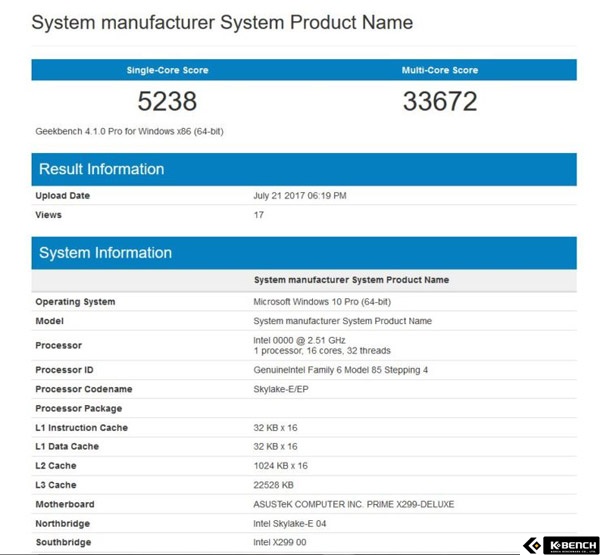Select the 22528 KB value
This screenshot has height=555, width=600.
point(273,485)
